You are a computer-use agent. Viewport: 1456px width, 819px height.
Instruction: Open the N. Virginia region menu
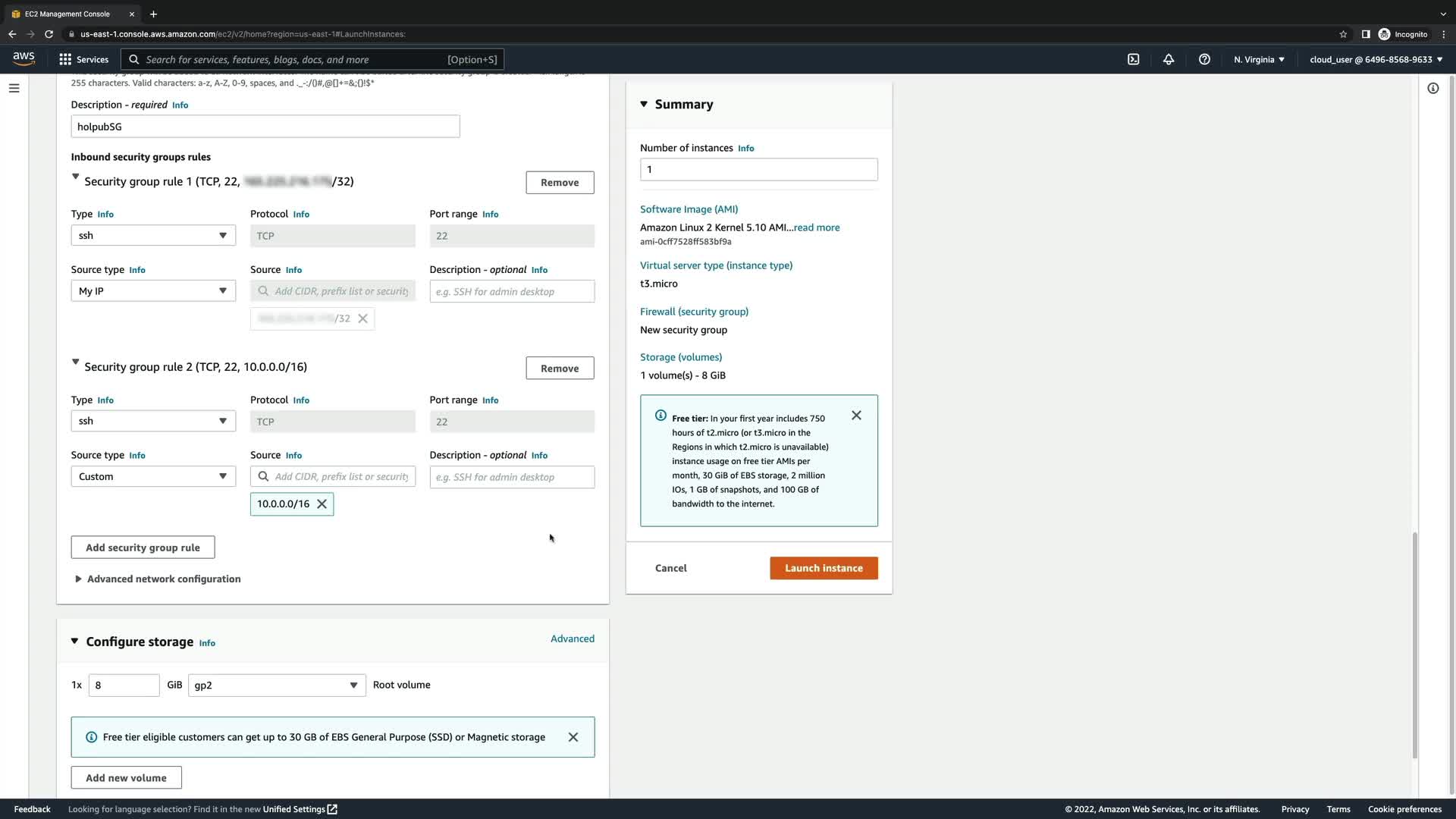tap(1259, 59)
